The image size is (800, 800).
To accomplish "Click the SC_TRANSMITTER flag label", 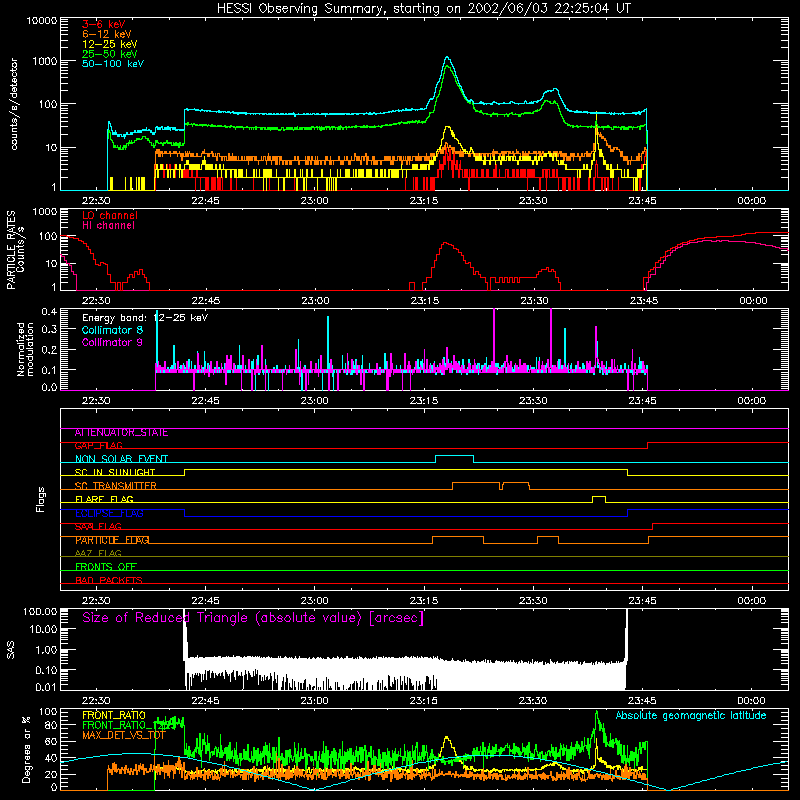I will (116, 486).
